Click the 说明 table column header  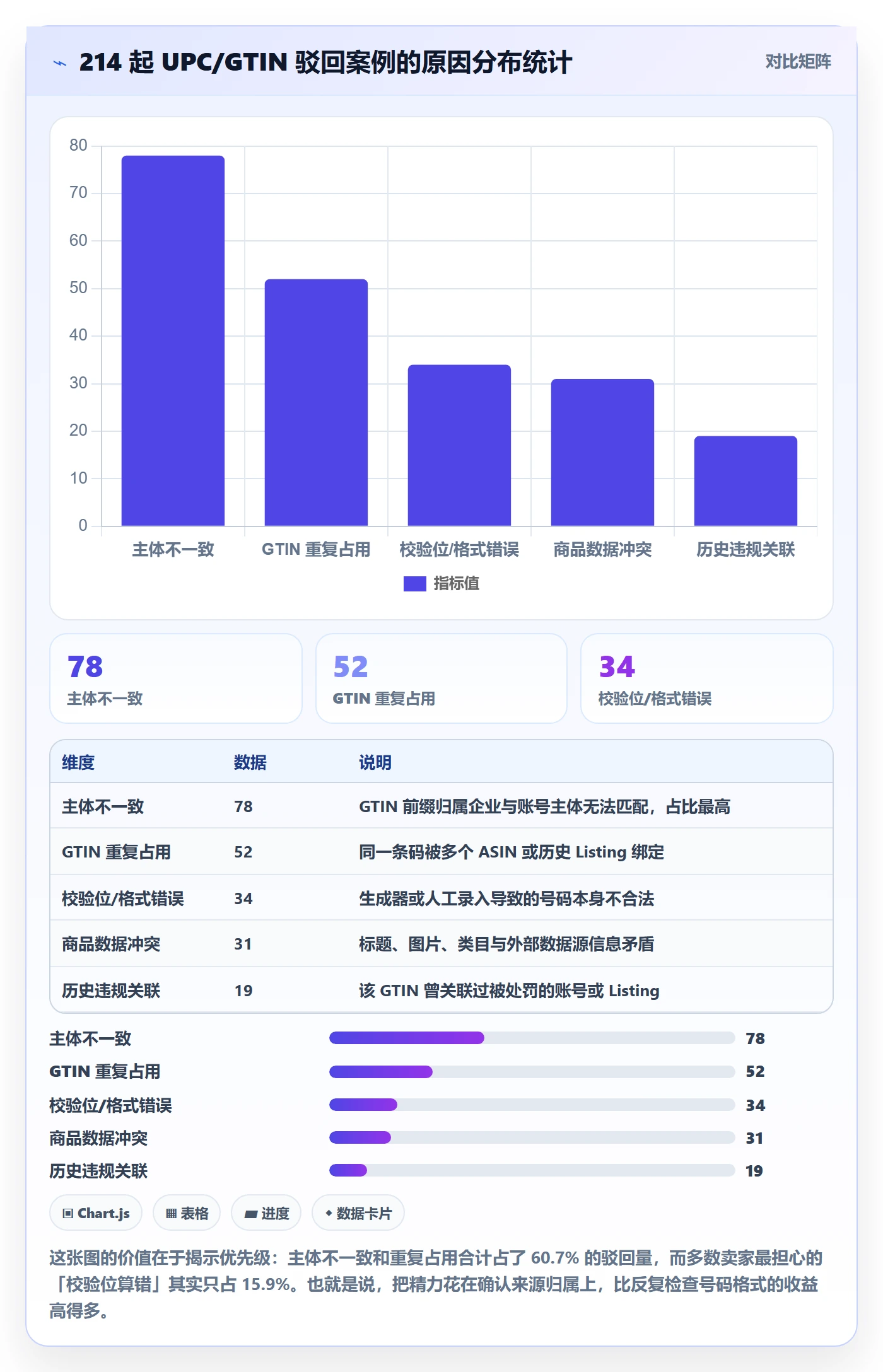375,762
